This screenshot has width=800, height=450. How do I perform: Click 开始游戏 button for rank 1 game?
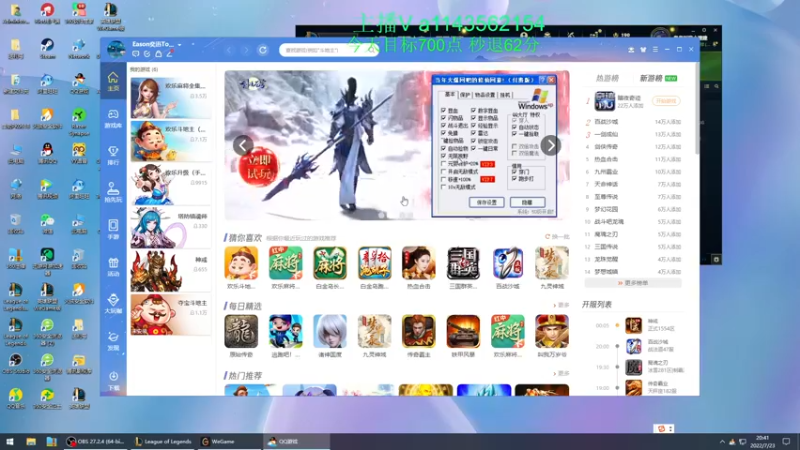coord(666,101)
